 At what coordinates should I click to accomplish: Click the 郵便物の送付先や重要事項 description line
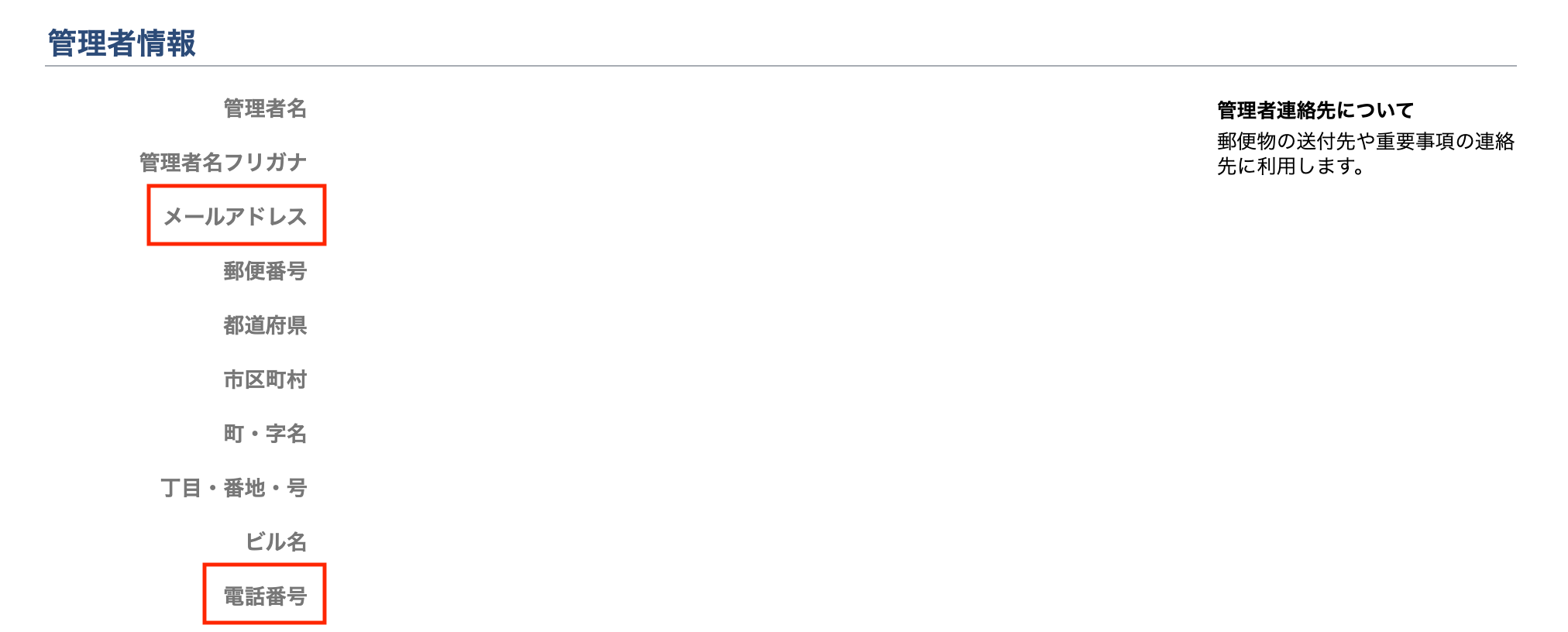click(1365, 142)
